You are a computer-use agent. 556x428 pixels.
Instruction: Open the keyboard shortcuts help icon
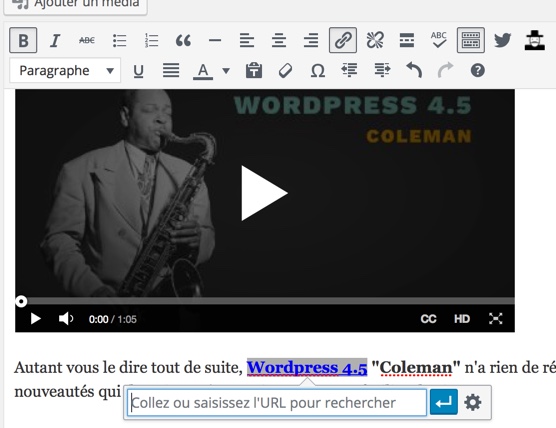(x=478, y=71)
